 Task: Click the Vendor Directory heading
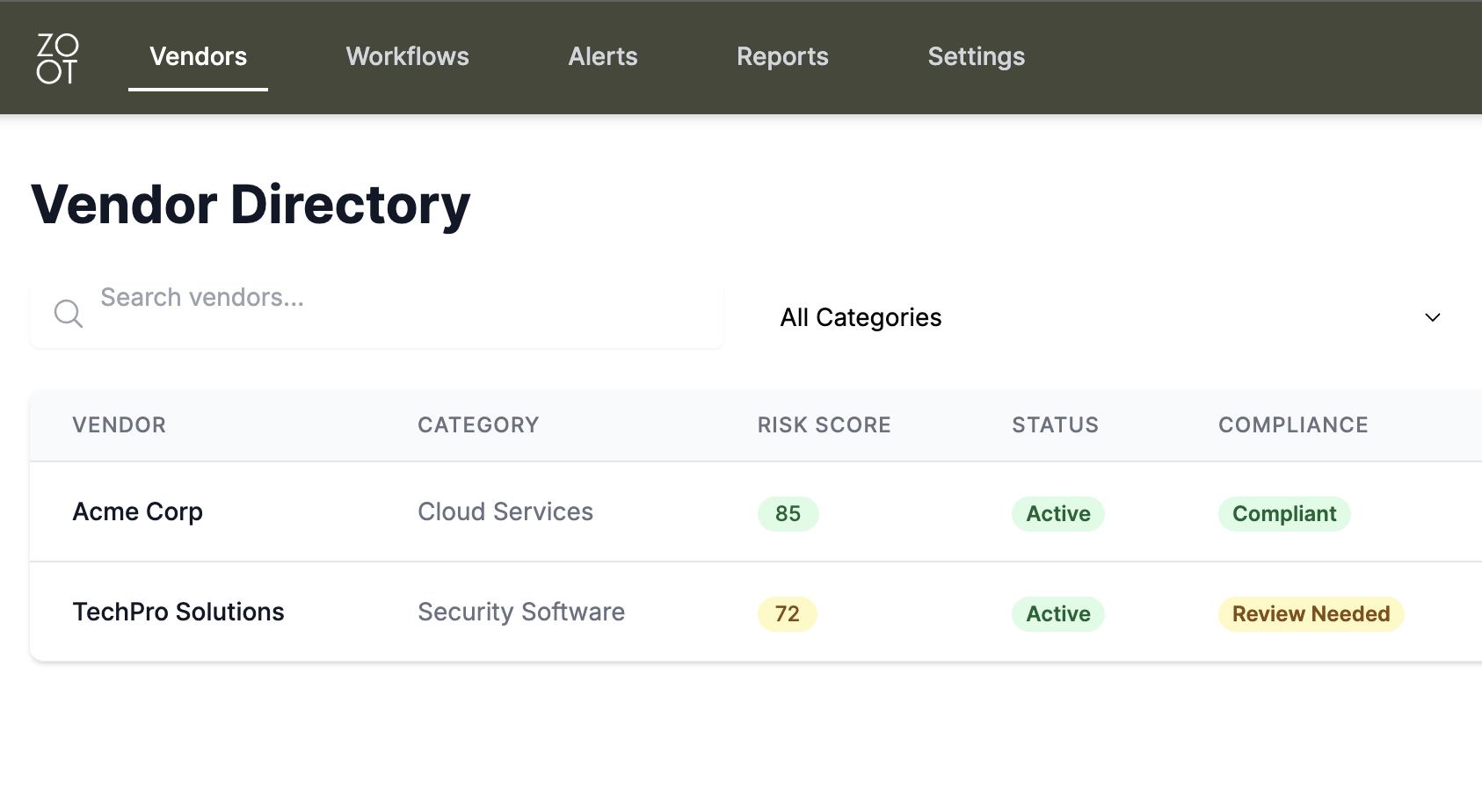click(251, 205)
